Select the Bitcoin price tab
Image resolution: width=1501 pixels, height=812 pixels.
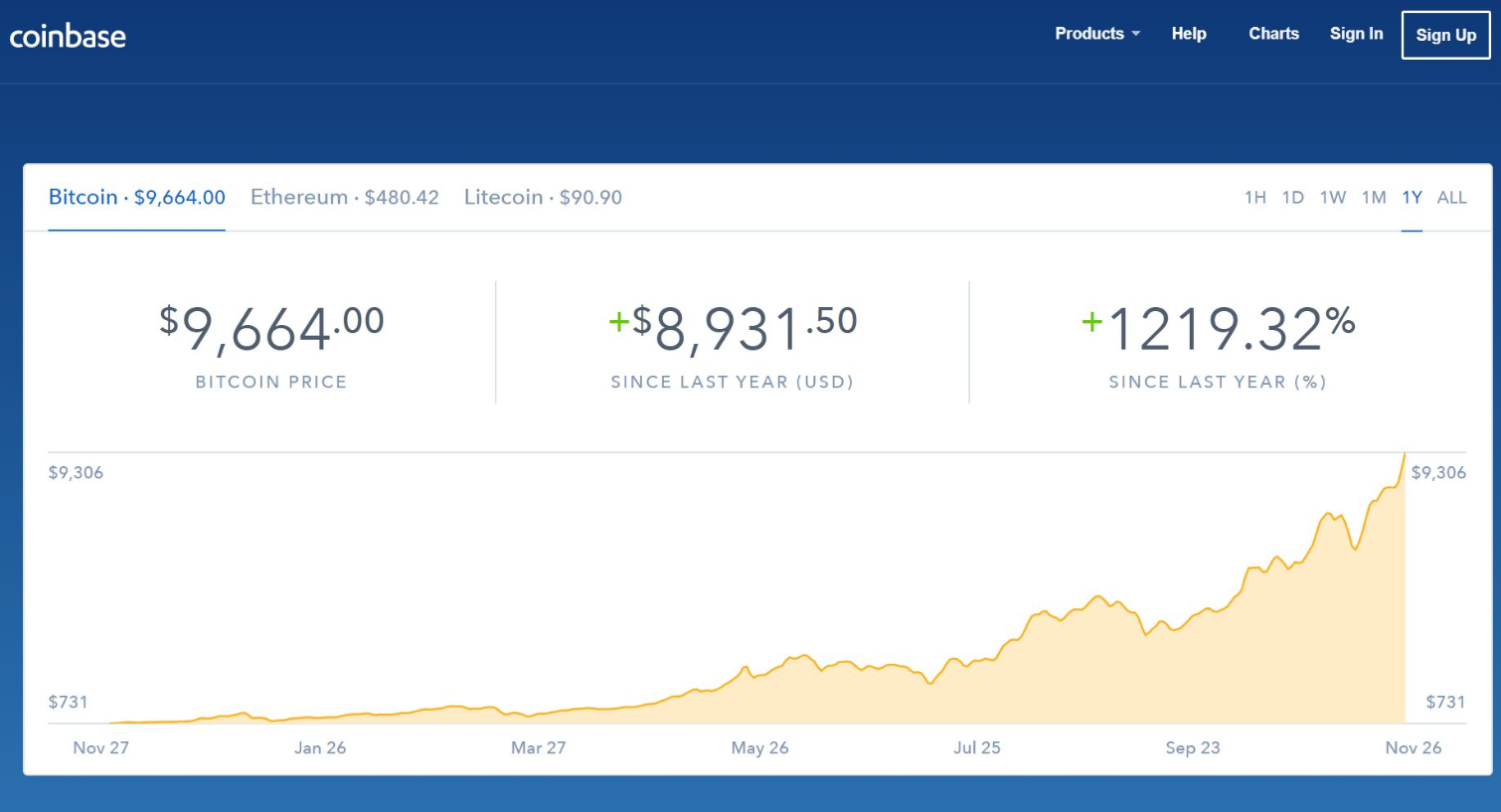point(137,197)
